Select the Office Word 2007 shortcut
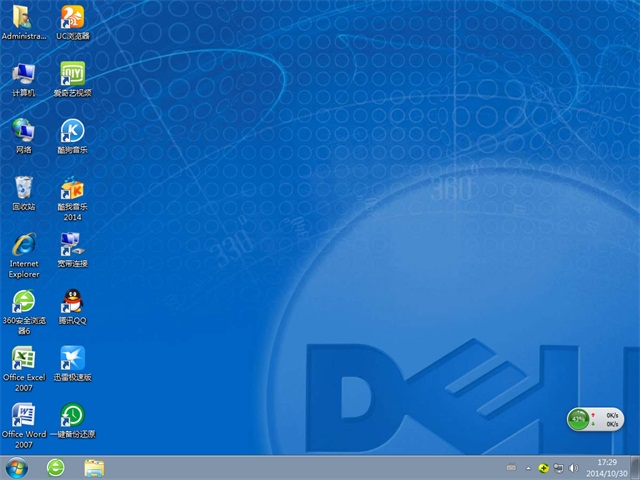The width and height of the screenshot is (640, 480). 24,415
